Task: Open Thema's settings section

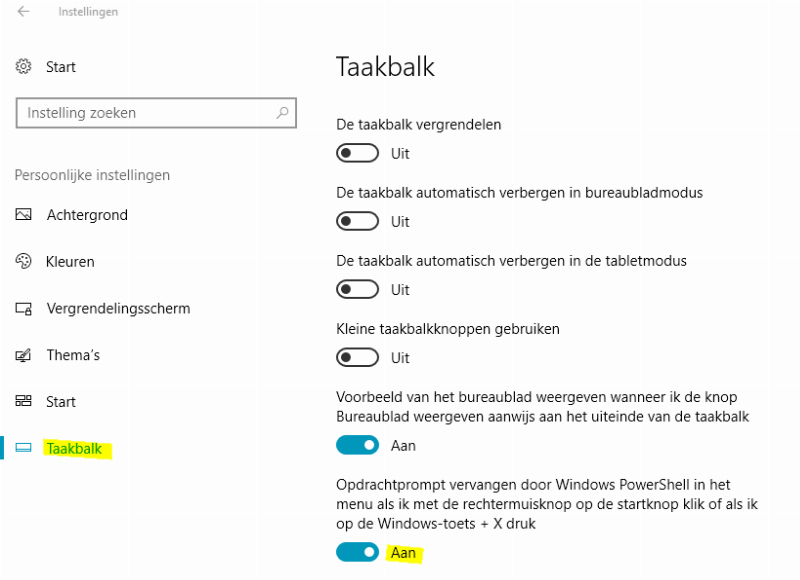Action: pyautogui.click(x=73, y=355)
